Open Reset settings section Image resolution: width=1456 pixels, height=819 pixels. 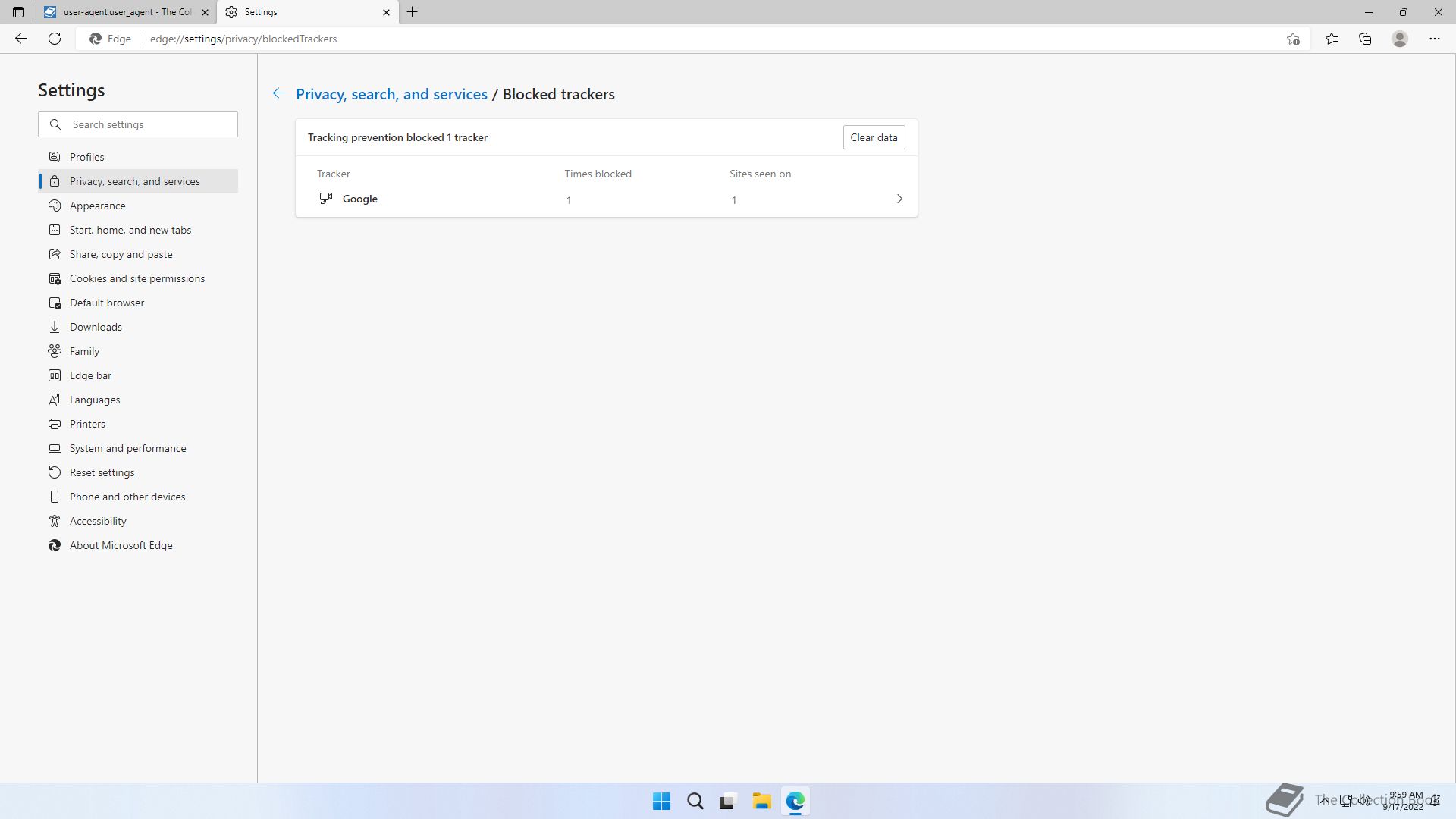[x=138, y=472]
